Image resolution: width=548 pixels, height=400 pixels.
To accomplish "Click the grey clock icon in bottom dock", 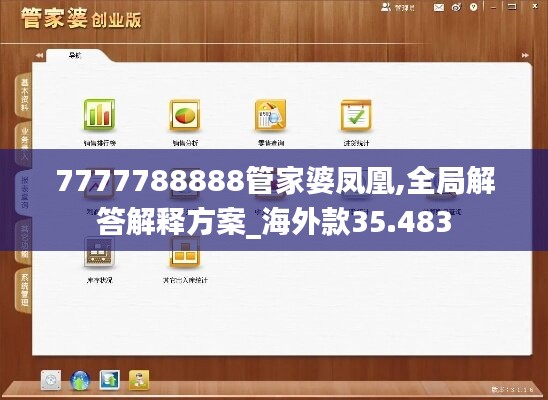I will 51,380.
